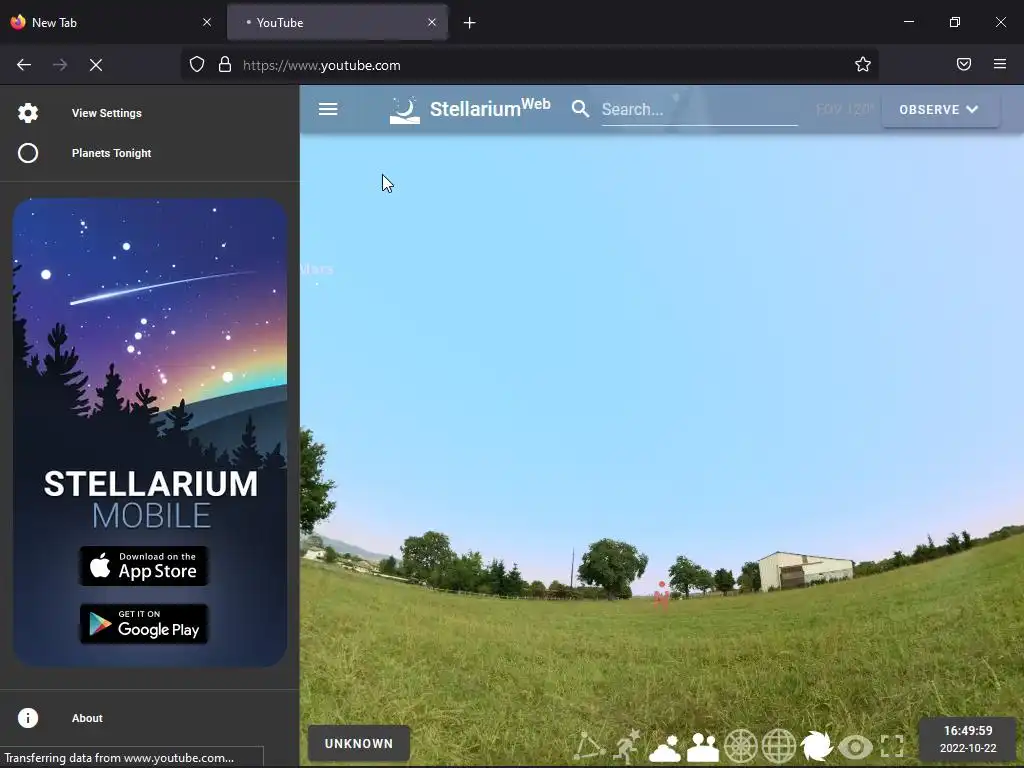Click the Stellarium Web title text
Viewport: 1024px width, 768px height.
pyautogui.click(x=490, y=108)
